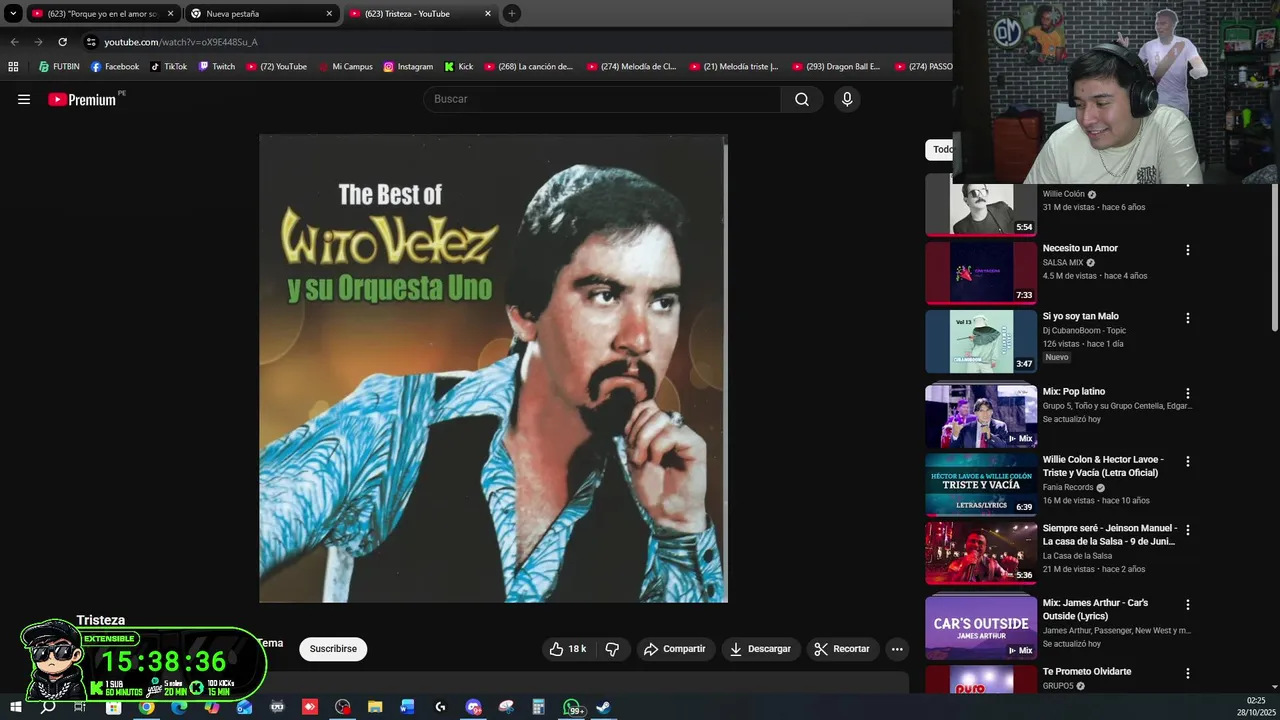This screenshot has height=720, width=1280.
Task: Switch to Nueva pestaña tab
Action: click(x=260, y=14)
